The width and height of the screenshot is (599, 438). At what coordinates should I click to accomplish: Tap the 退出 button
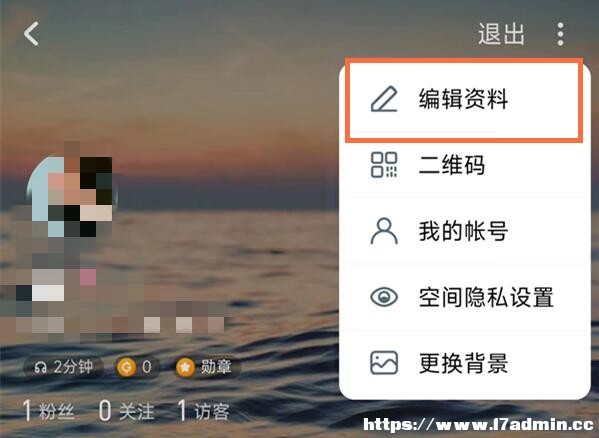(501, 34)
